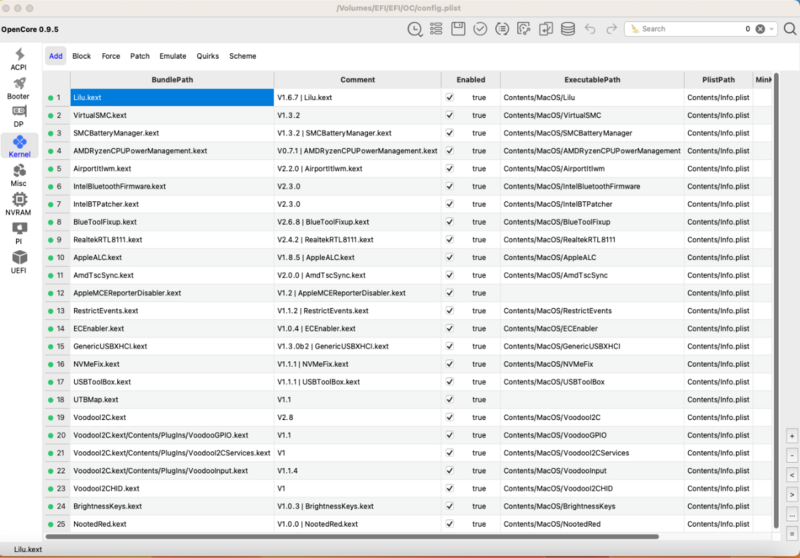Click the picture settings toolbar icon
Screen dimensions: 800x558
(524, 29)
